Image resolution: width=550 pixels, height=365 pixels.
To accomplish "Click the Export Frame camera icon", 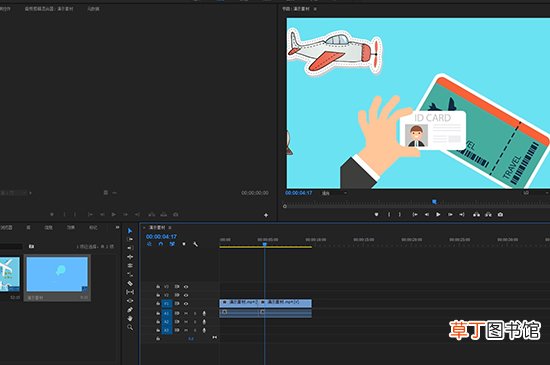I will (x=500, y=214).
